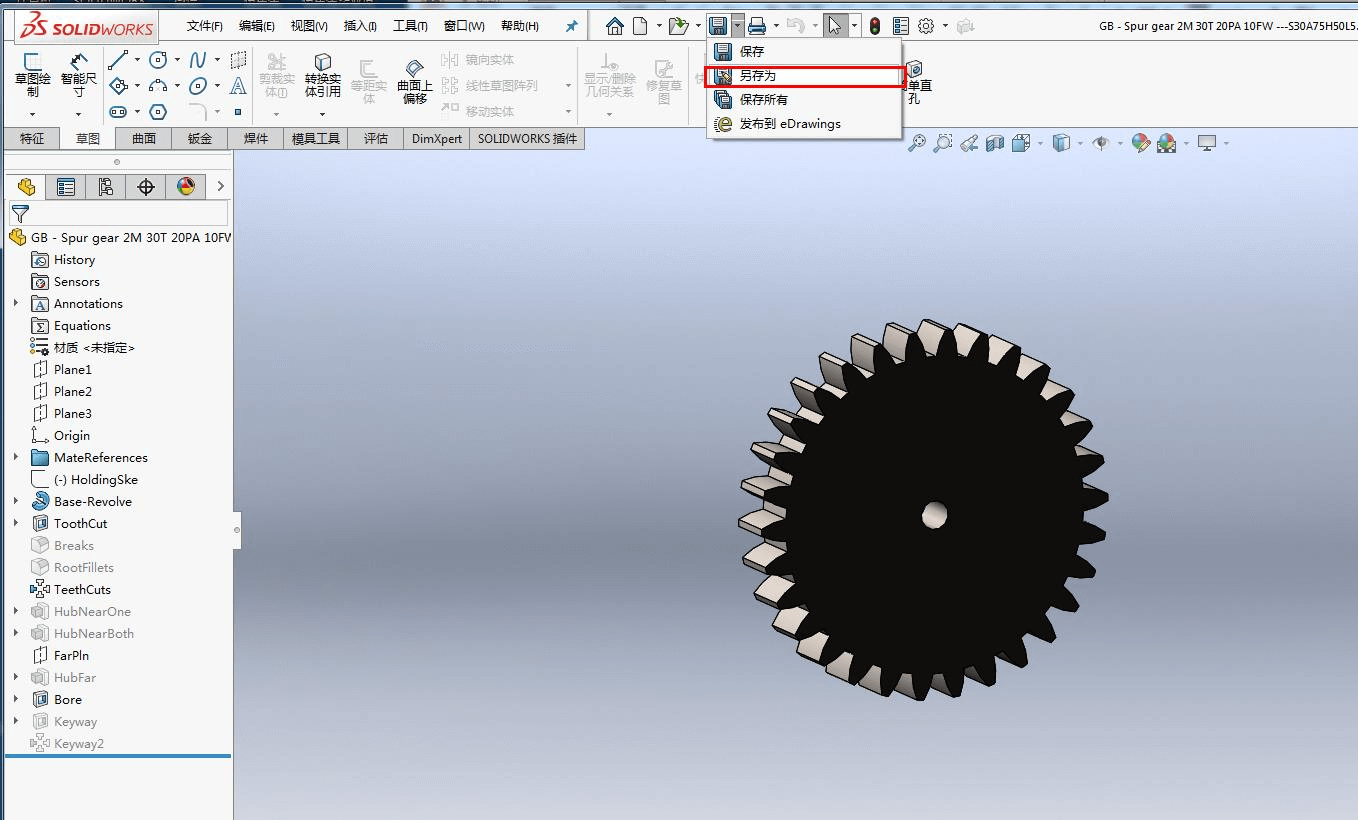Expand the Annotations tree node

click(x=16, y=303)
